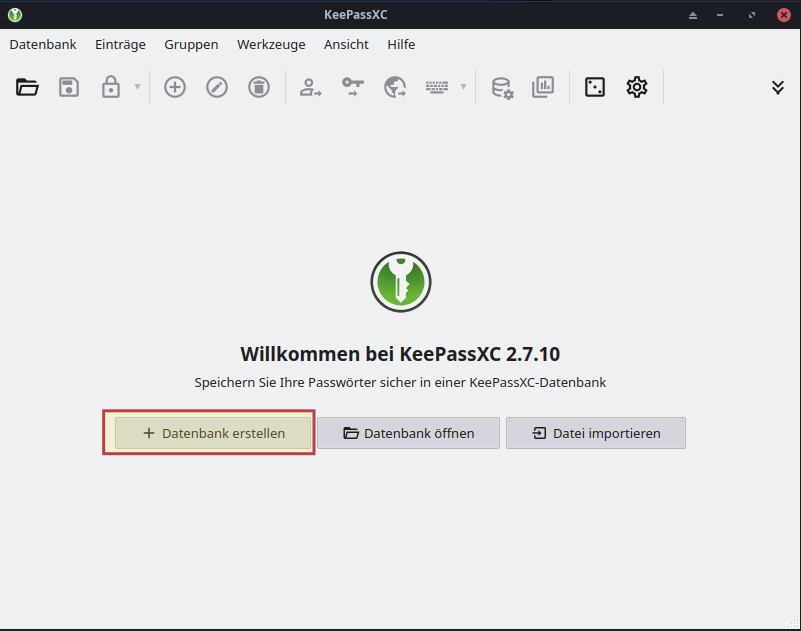Screen dimensions: 801x631
Task: Open the database reports chart icon
Action: coord(543,87)
